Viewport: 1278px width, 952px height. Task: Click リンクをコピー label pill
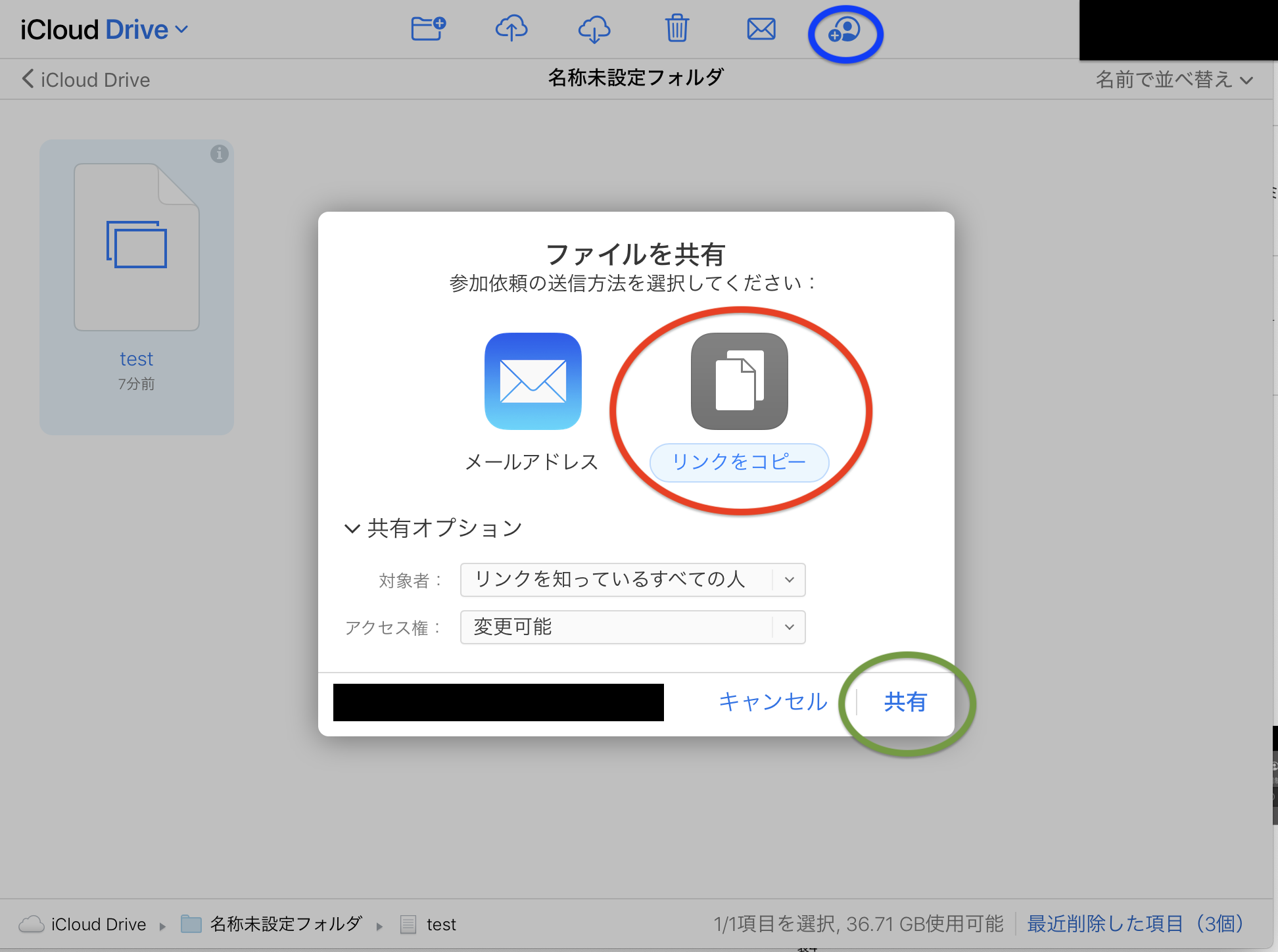739,462
